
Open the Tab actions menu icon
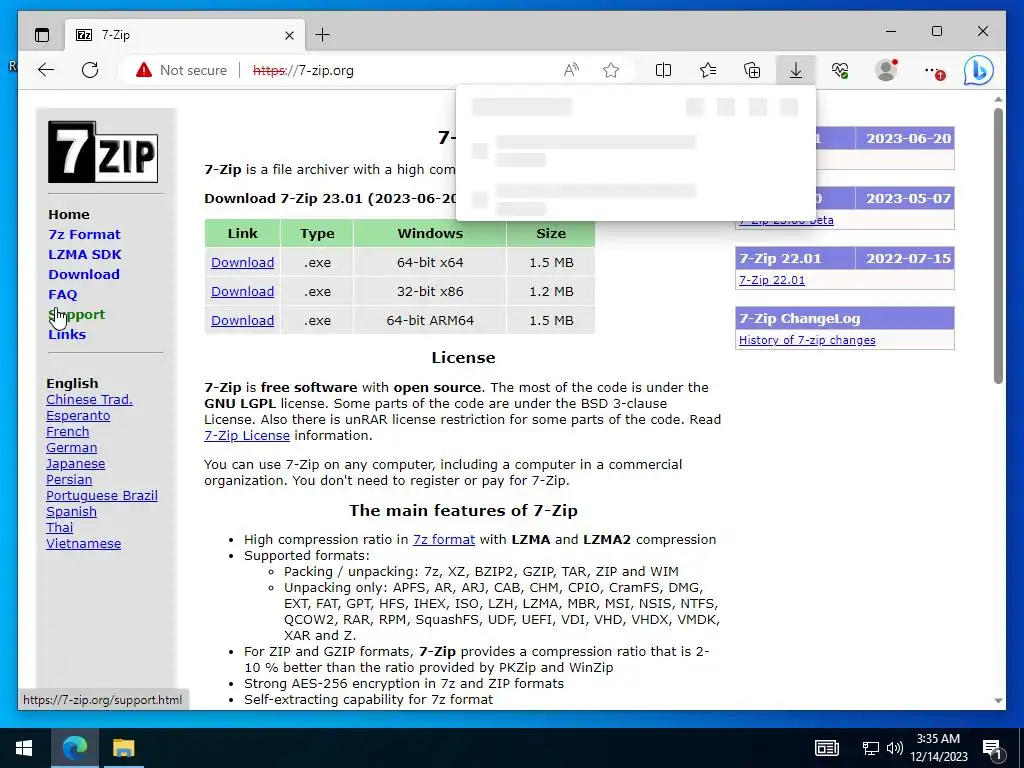pos(42,35)
